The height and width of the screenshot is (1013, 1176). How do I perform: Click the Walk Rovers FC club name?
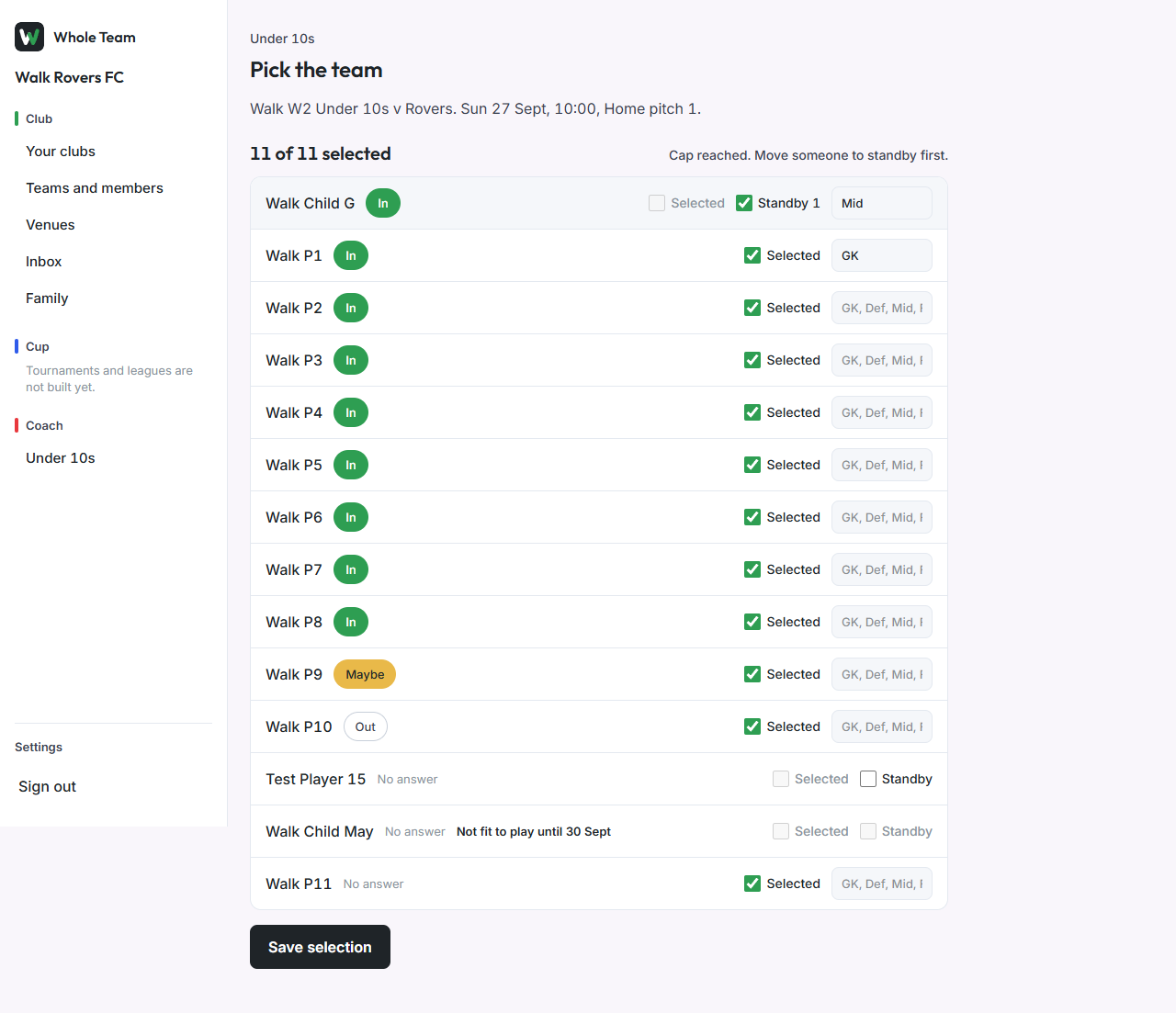click(x=70, y=77)
